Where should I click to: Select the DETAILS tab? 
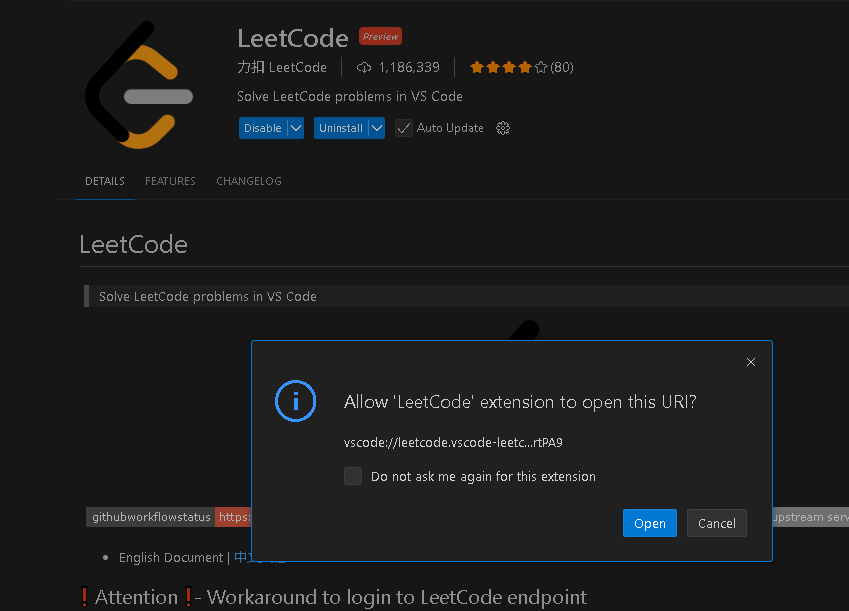[105, 181]
